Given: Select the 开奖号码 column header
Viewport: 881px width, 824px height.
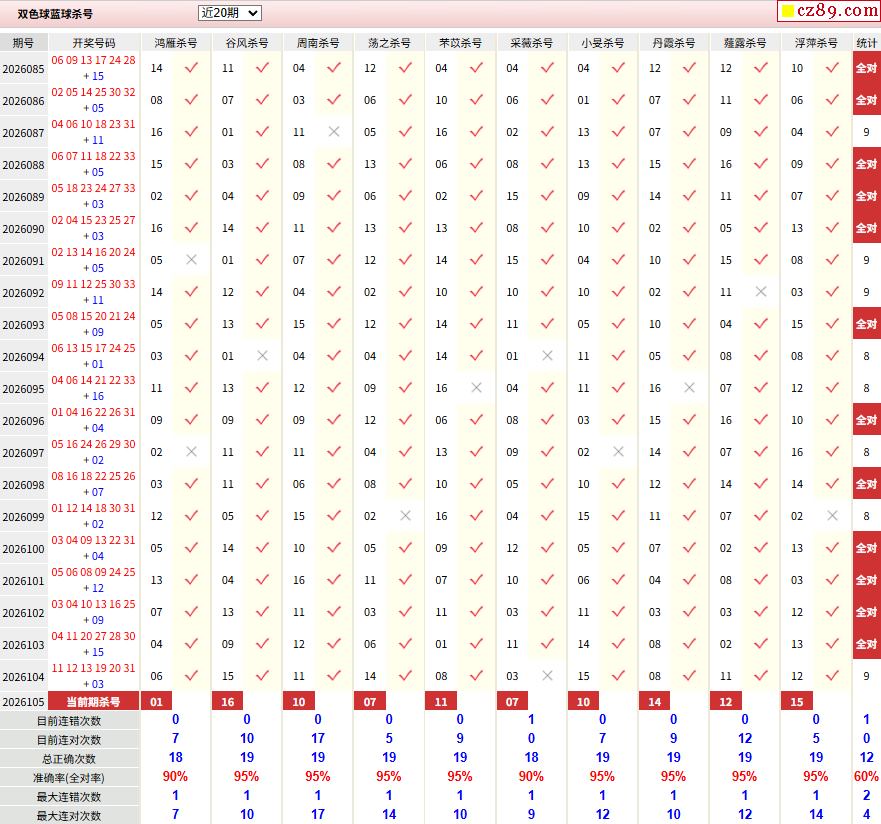Looking at the screenshot, I should point(94,43).
